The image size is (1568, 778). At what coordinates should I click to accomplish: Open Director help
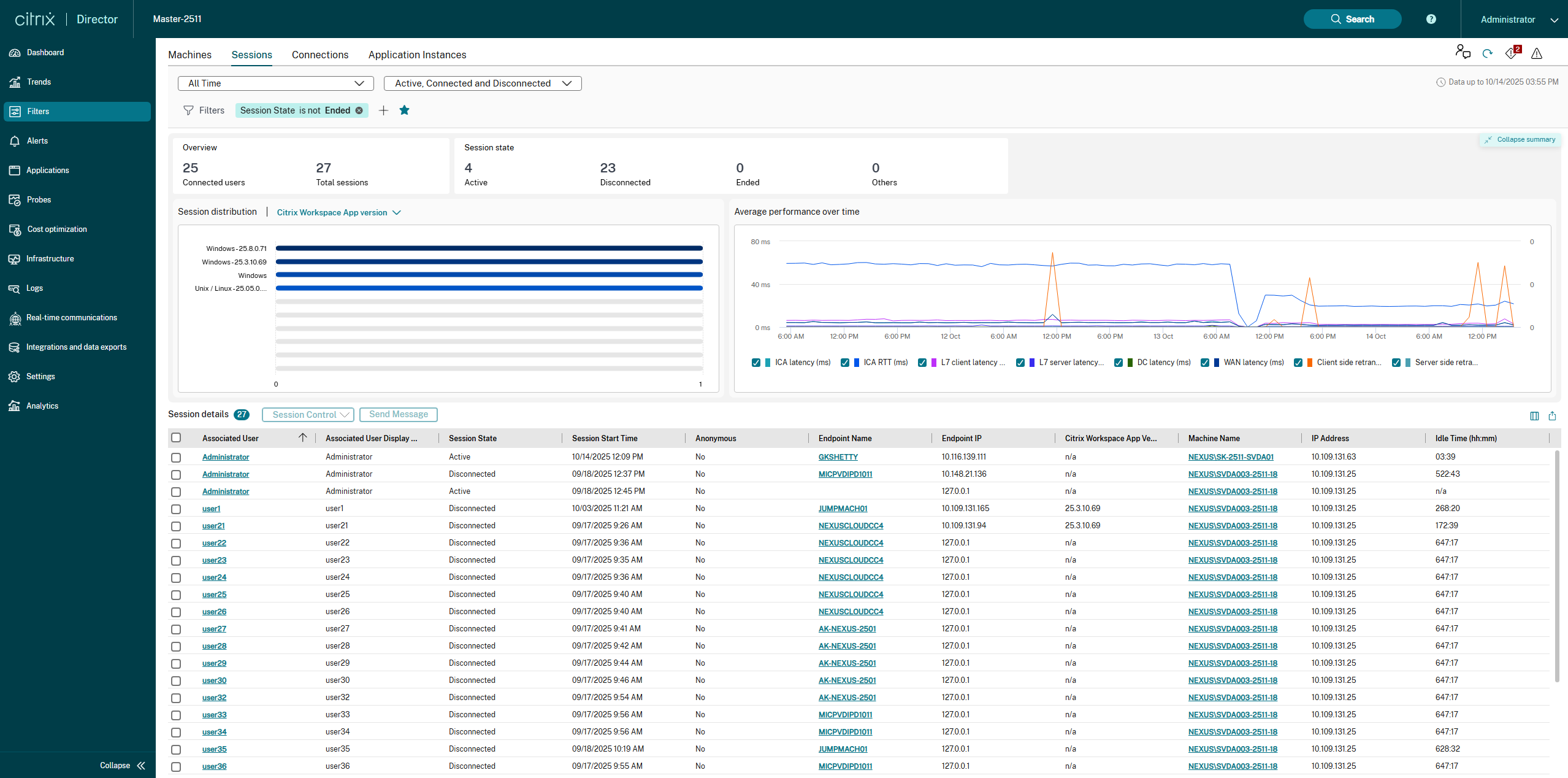pyautogui.click(x=1431, y=19)
